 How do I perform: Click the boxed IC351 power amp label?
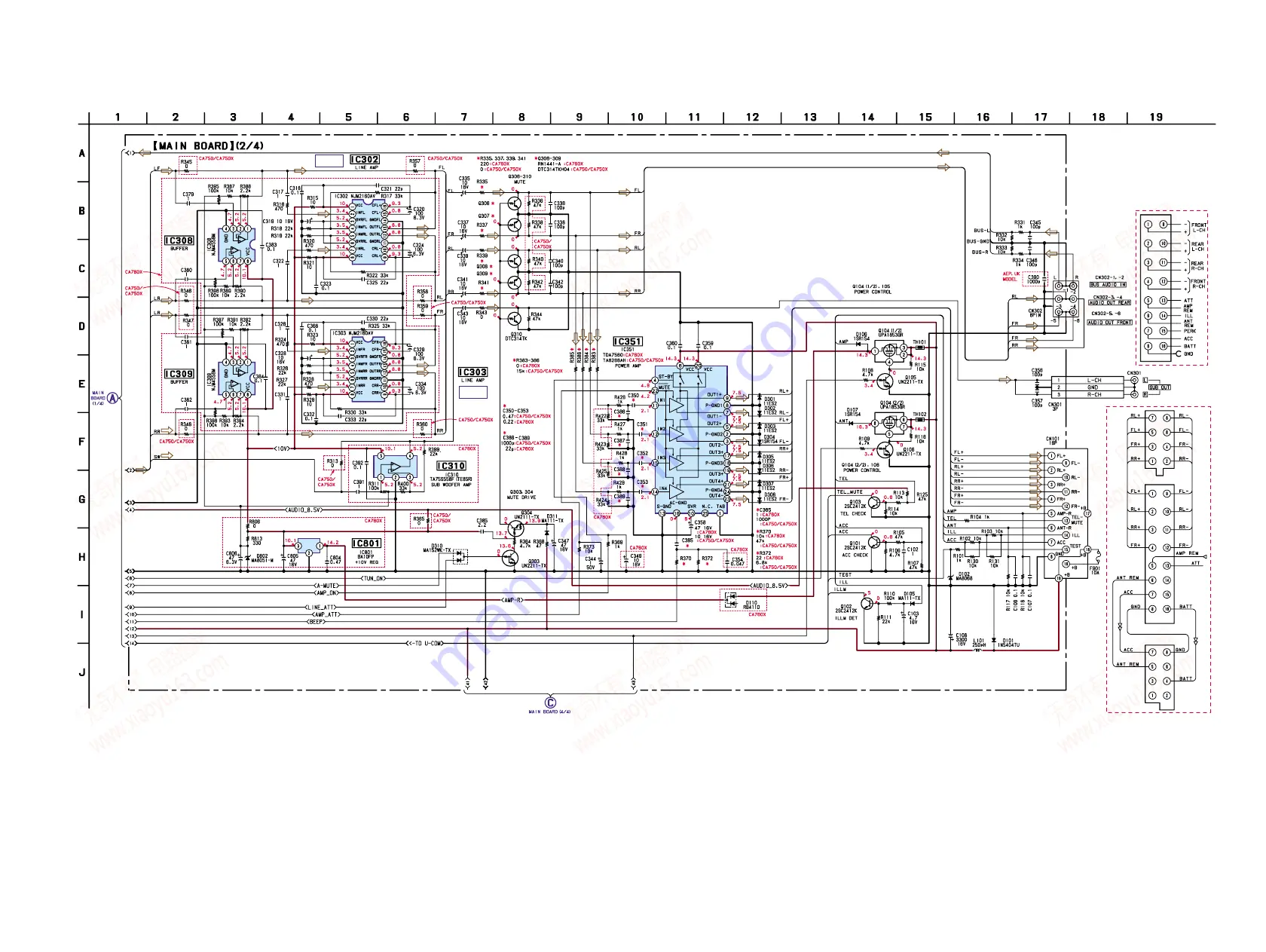(627, 341)
